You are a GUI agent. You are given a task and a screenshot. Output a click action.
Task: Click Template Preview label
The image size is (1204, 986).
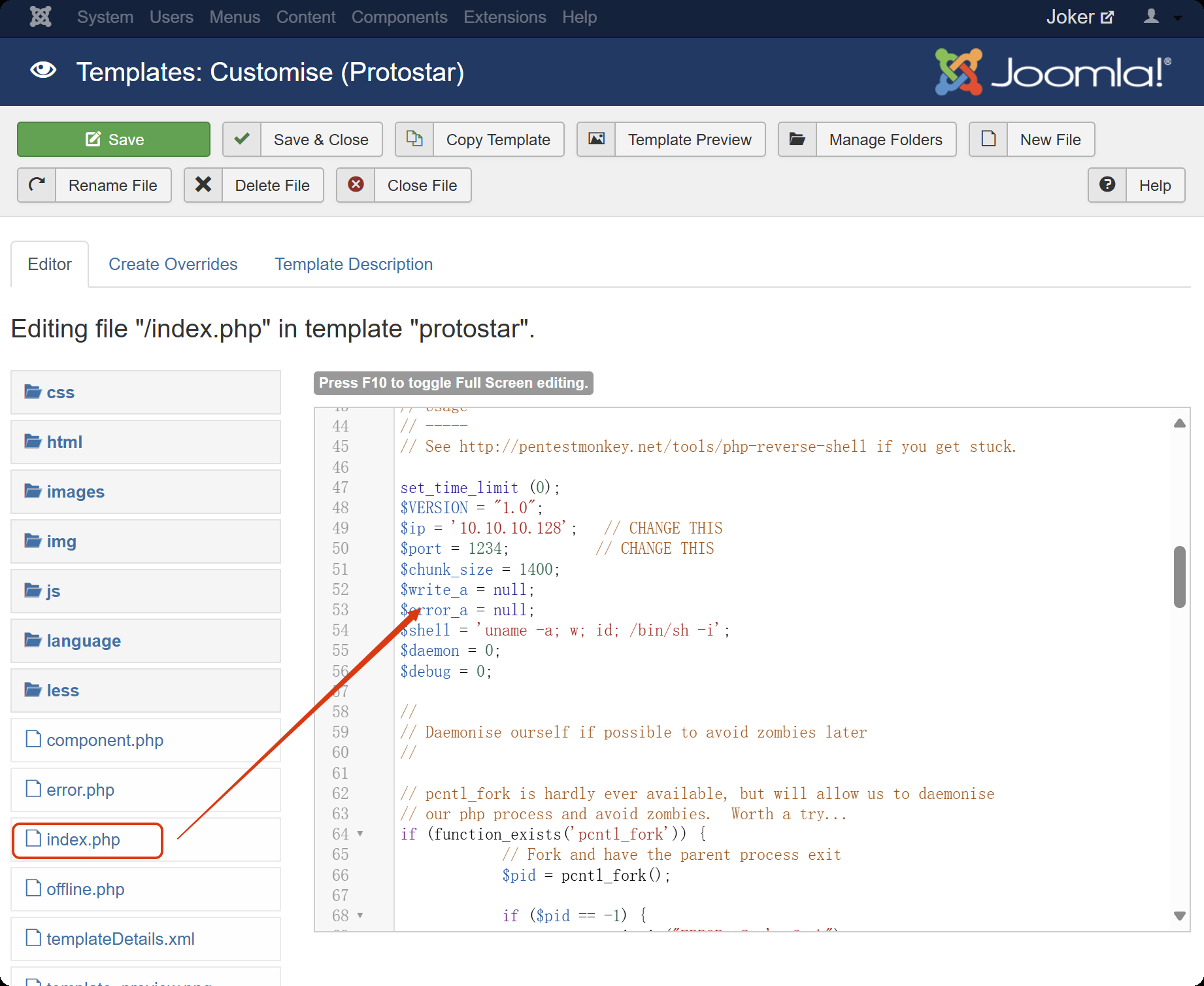[x=690, y=140]
